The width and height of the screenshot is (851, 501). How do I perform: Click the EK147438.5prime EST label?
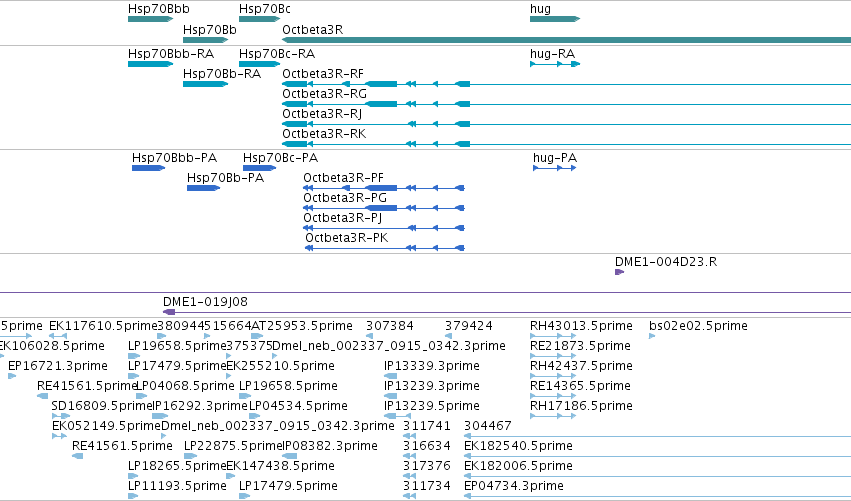(x=280, y=466)
